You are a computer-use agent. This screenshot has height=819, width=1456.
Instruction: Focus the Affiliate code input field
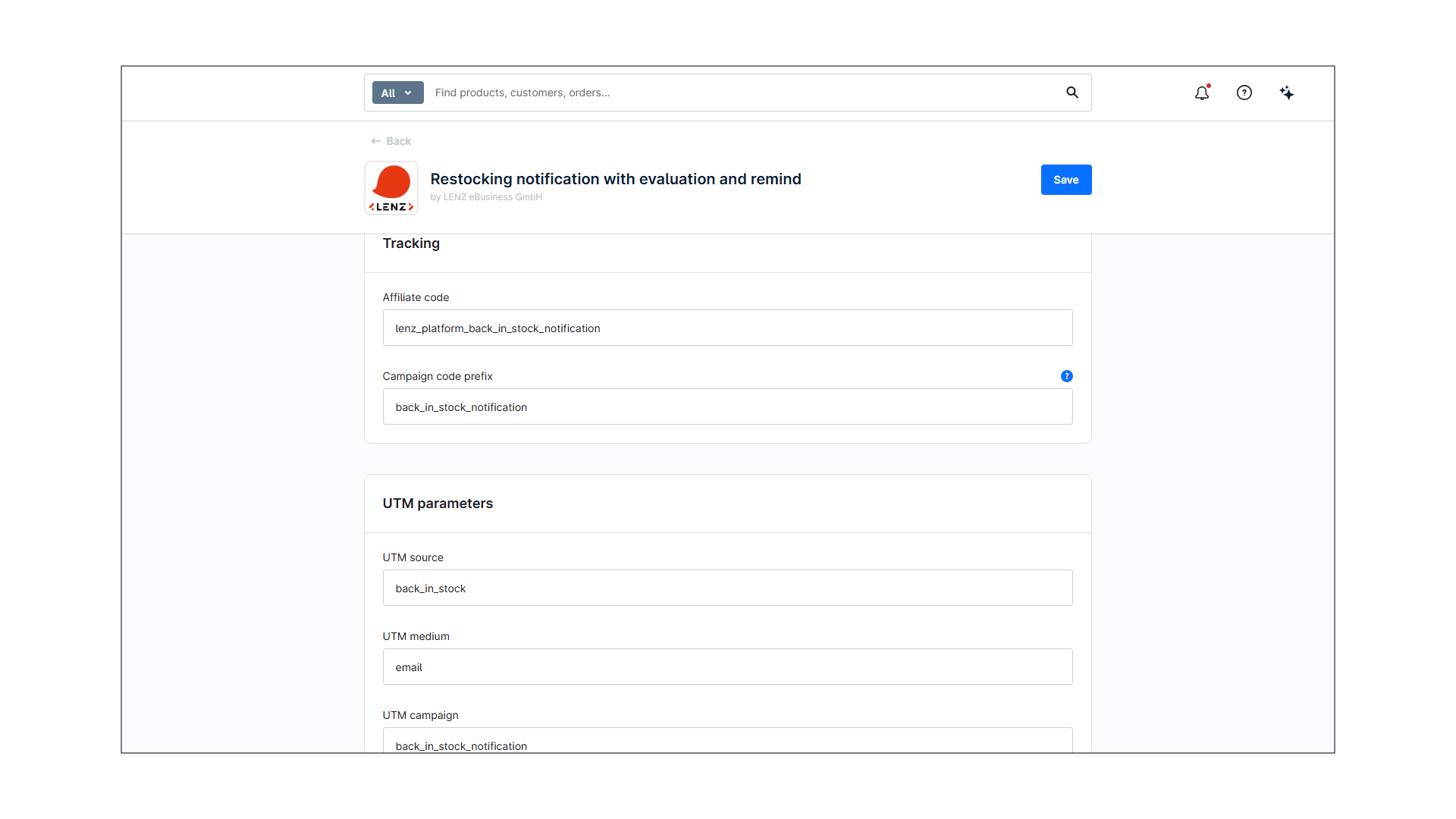point(727,328)
